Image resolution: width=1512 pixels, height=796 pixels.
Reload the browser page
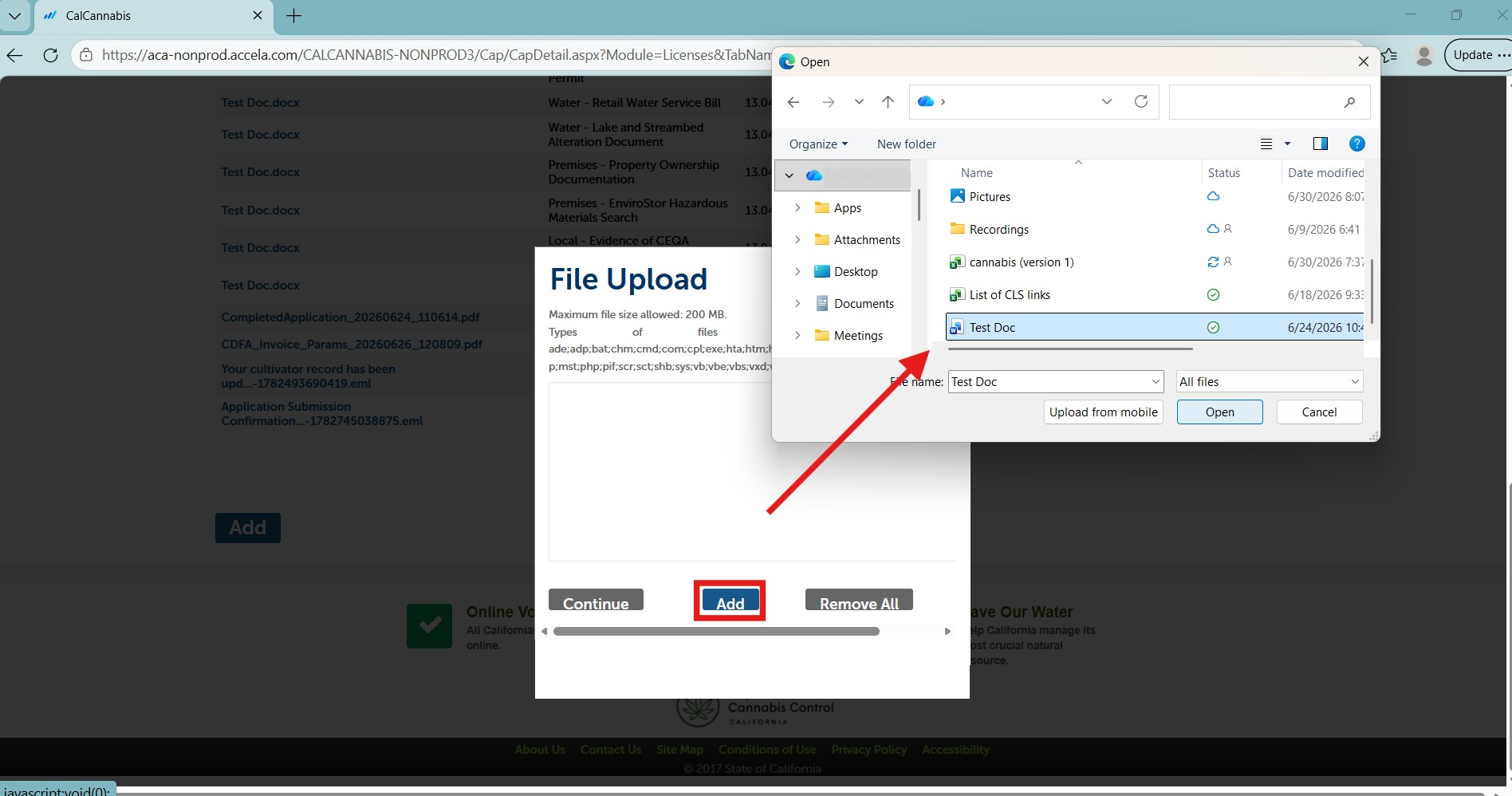[50, 55]
